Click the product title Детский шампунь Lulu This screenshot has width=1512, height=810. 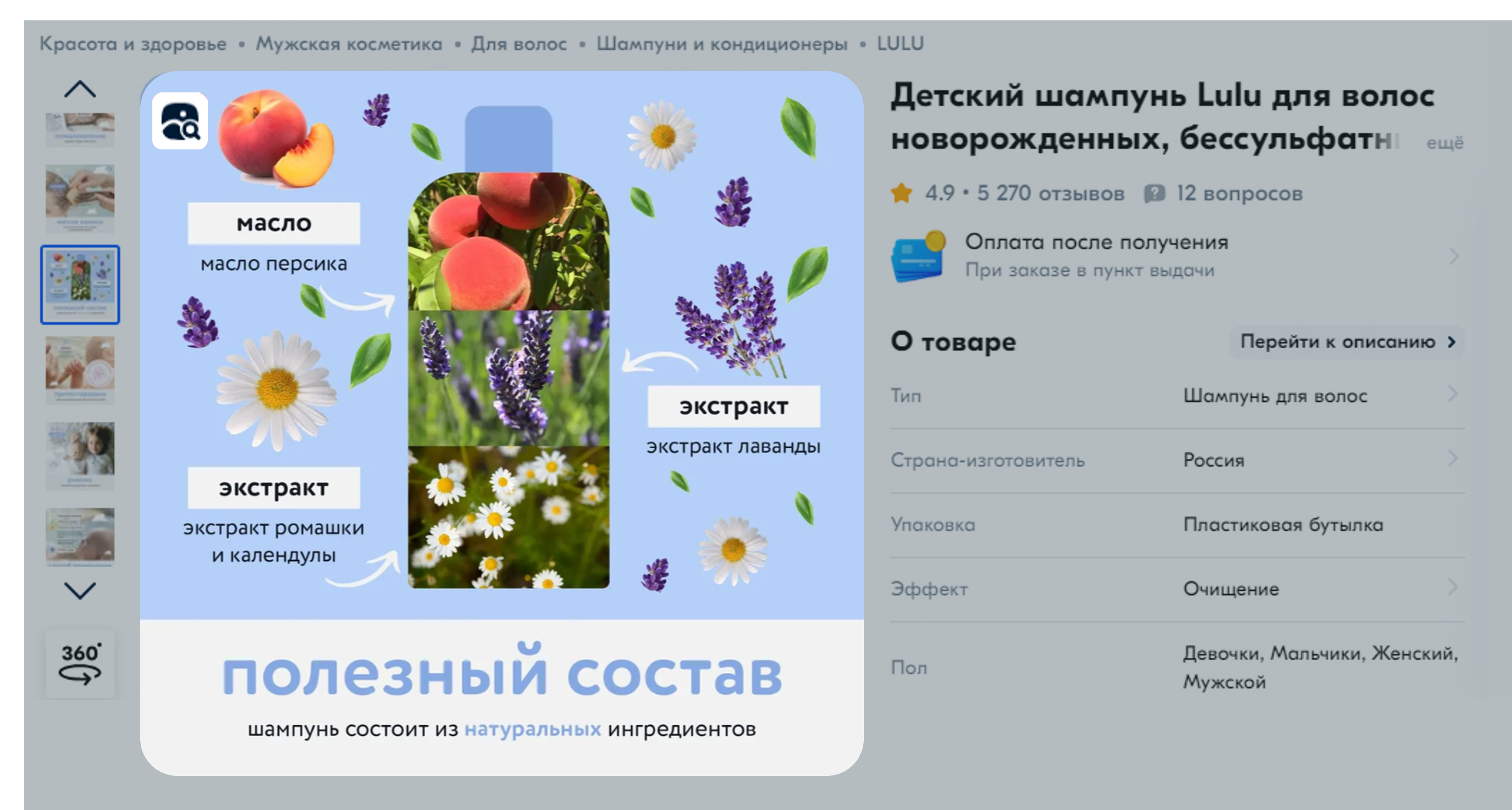click(1162, 117)
